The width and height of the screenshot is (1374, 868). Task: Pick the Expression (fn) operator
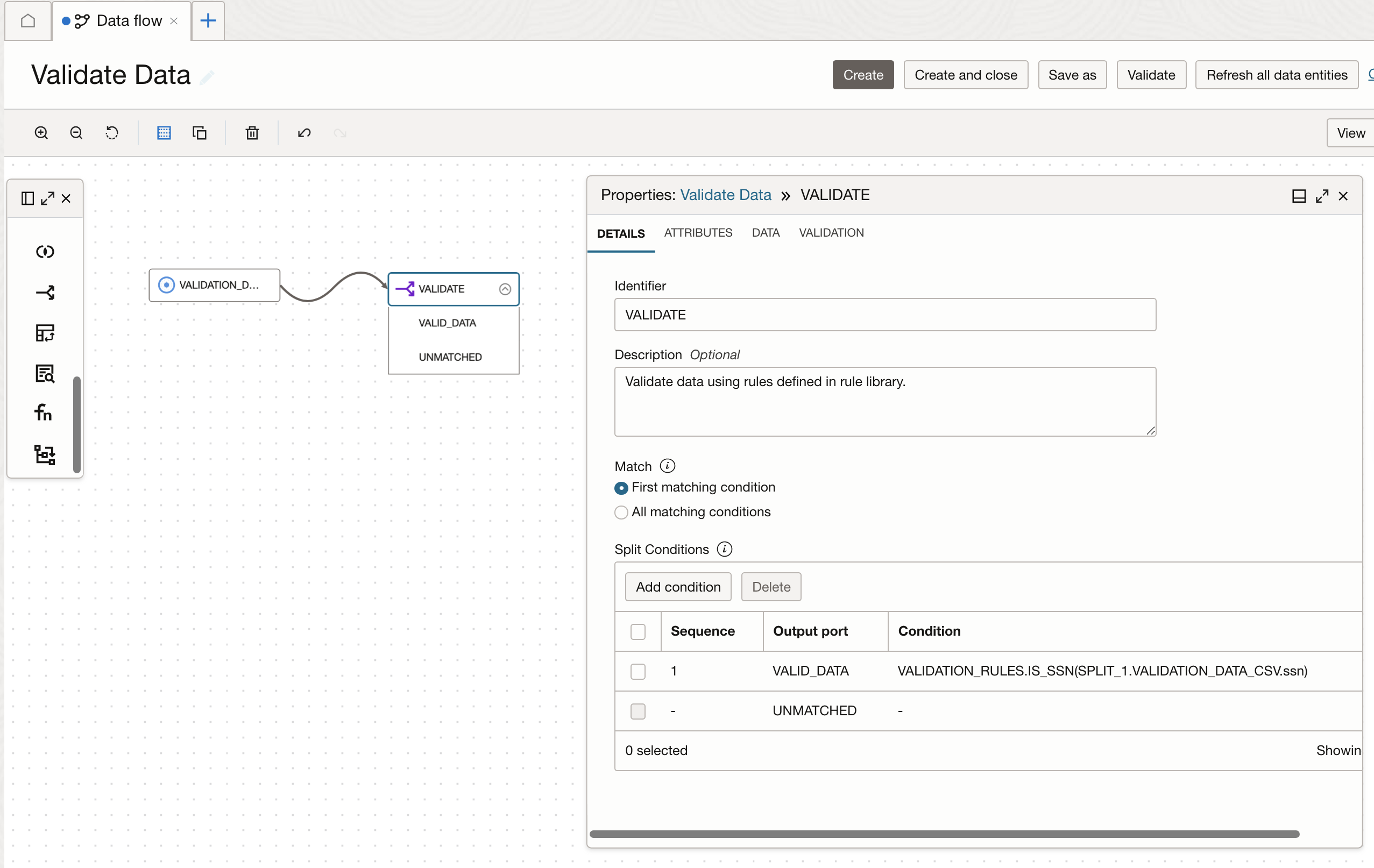[44, 412]
